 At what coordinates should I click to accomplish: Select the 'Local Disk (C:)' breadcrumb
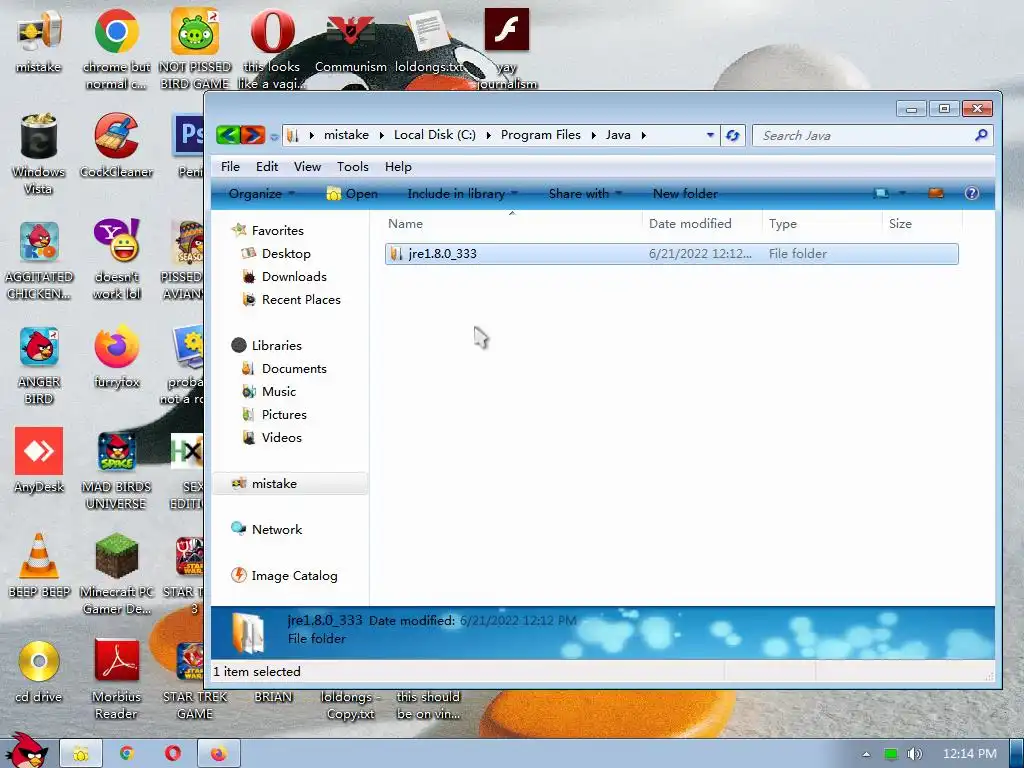(434, 135)
